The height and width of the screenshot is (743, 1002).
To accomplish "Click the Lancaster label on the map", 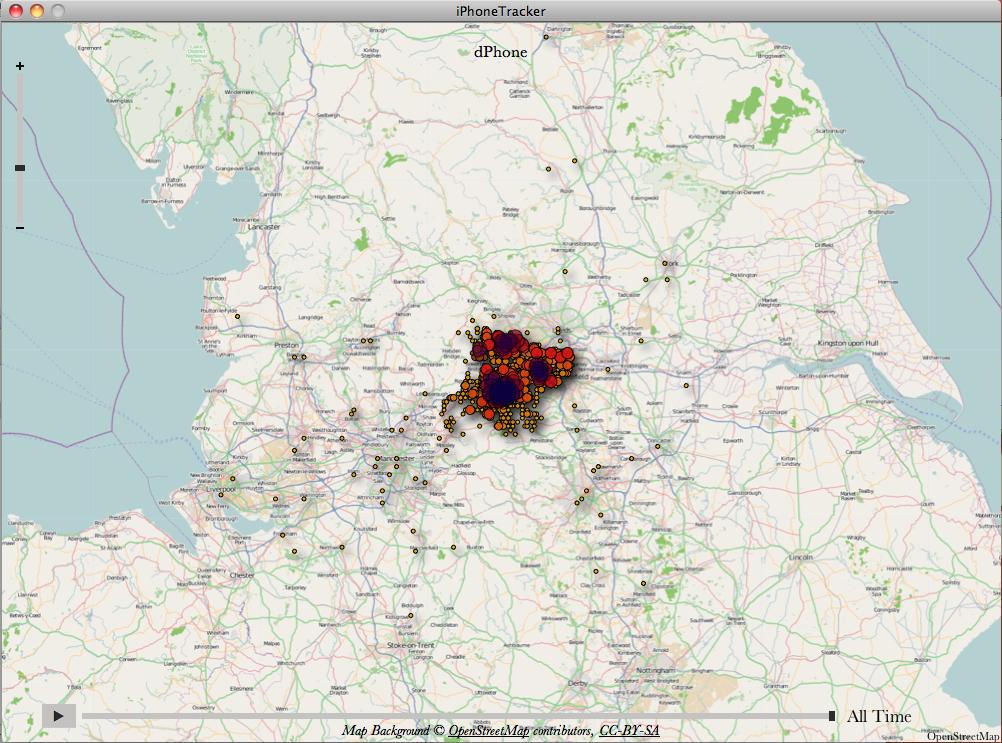I will point(264,227).
